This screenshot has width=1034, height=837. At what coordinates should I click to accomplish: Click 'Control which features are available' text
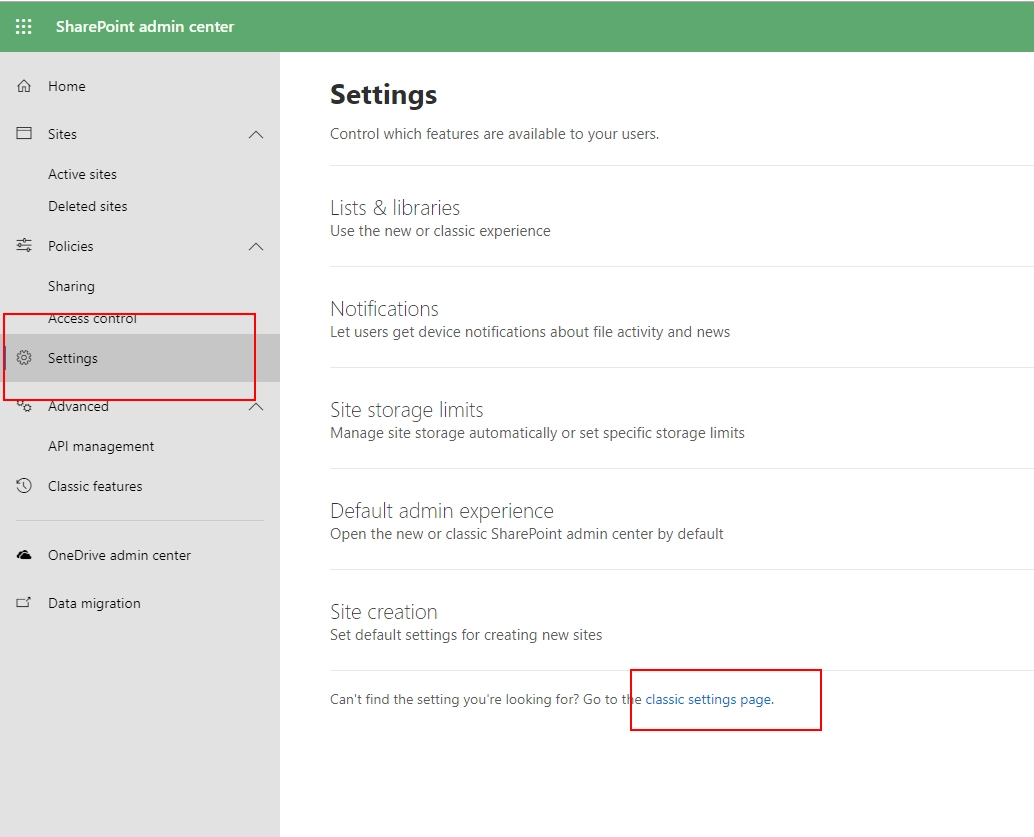495,134
